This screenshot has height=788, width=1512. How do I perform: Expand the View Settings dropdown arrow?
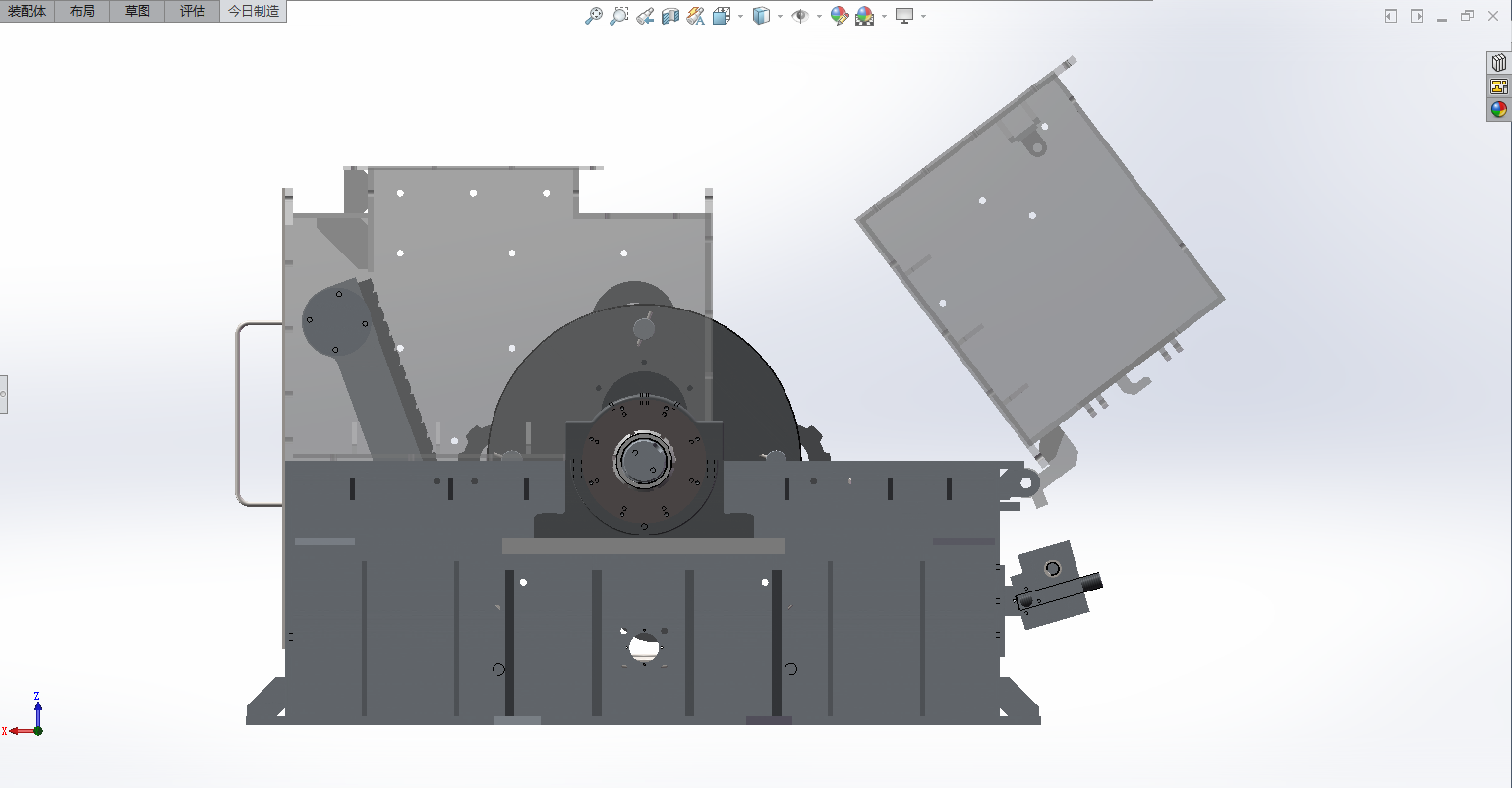[923, 16]
